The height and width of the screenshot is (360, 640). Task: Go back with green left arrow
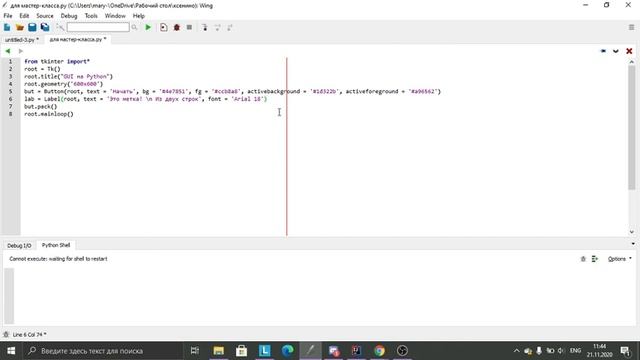tap(8, 51)
